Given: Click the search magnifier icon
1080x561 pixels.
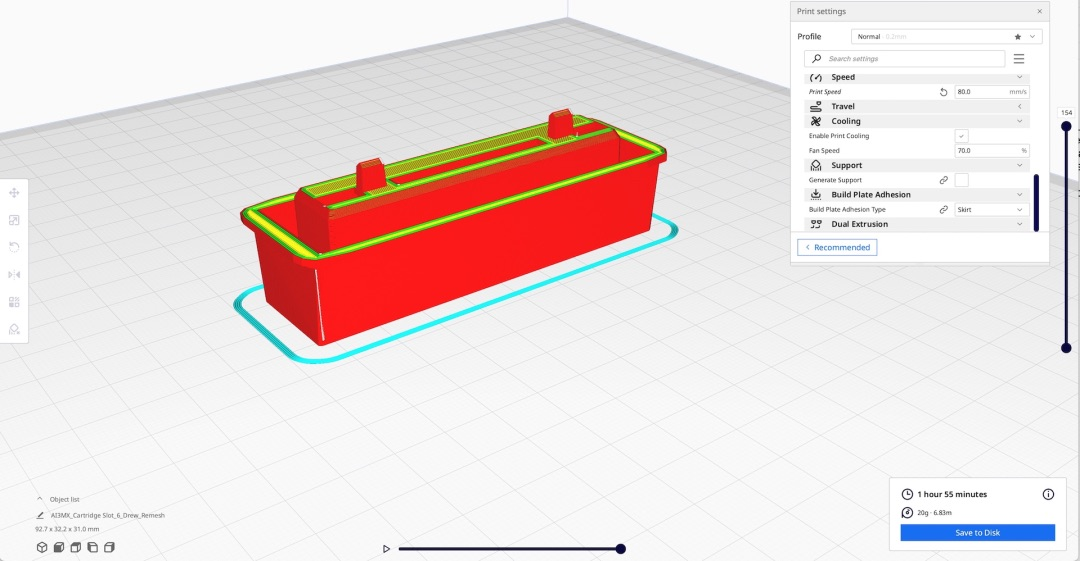Looking at the screenshot, I should pyautogui.click(x=816, y=59).
